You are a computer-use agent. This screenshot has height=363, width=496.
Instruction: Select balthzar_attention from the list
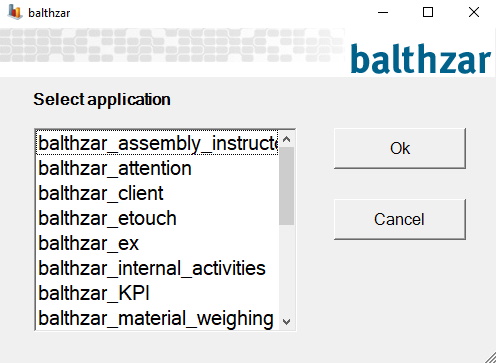click(x=157, y=168)
